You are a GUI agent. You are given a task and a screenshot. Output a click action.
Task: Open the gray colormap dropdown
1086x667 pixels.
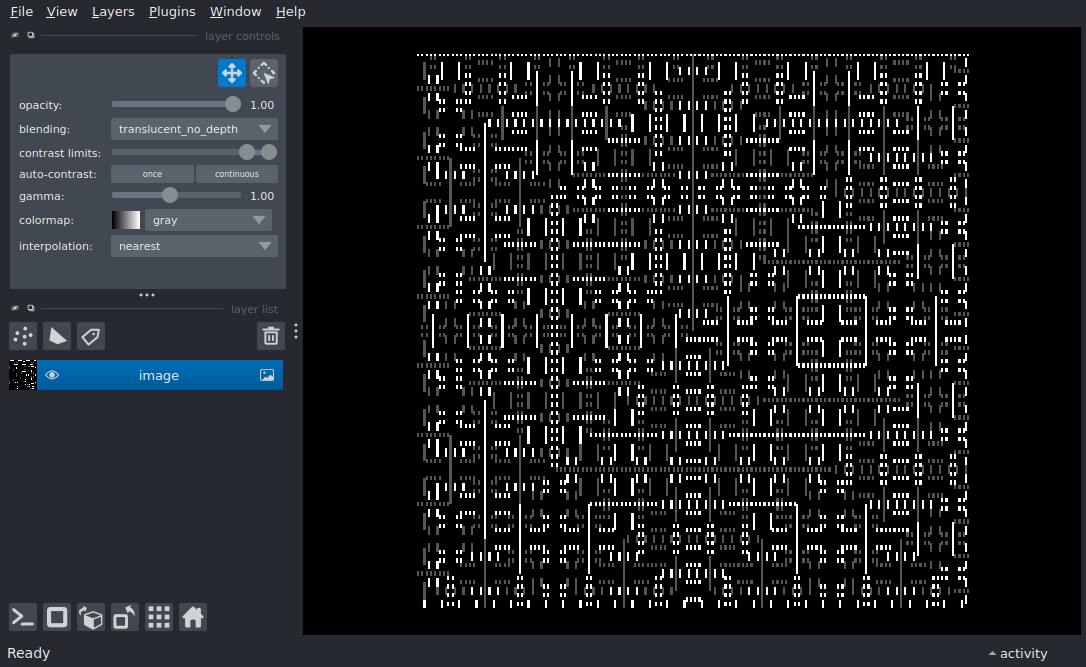tap(208, 220)
